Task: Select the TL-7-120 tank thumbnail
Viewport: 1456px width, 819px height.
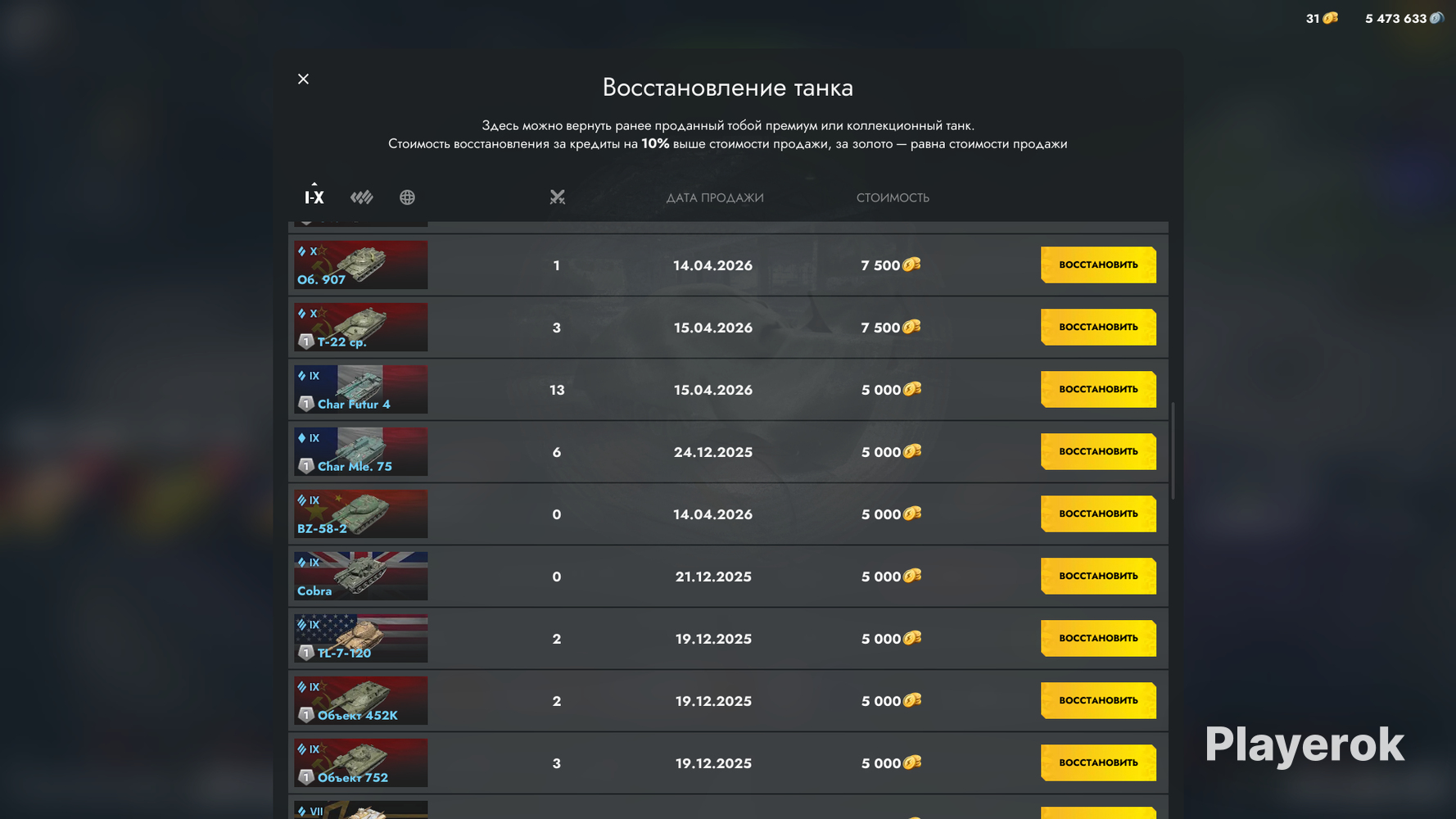Action: [x=361, y=638]
